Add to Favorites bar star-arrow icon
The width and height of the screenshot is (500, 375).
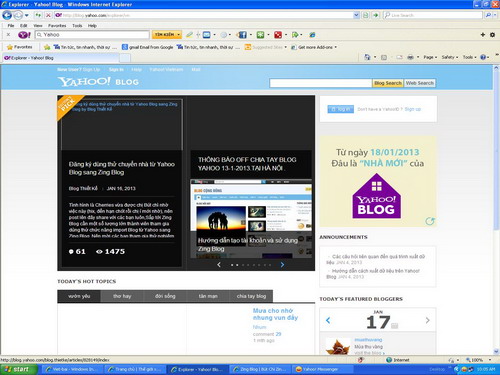click(x=47, y=47)
